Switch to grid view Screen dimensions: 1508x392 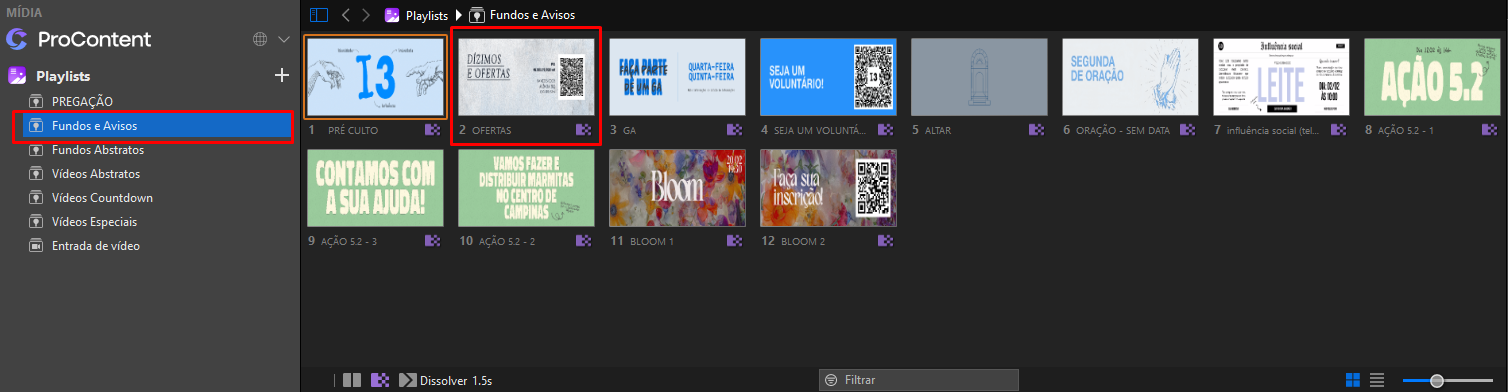pos(1353,380)
